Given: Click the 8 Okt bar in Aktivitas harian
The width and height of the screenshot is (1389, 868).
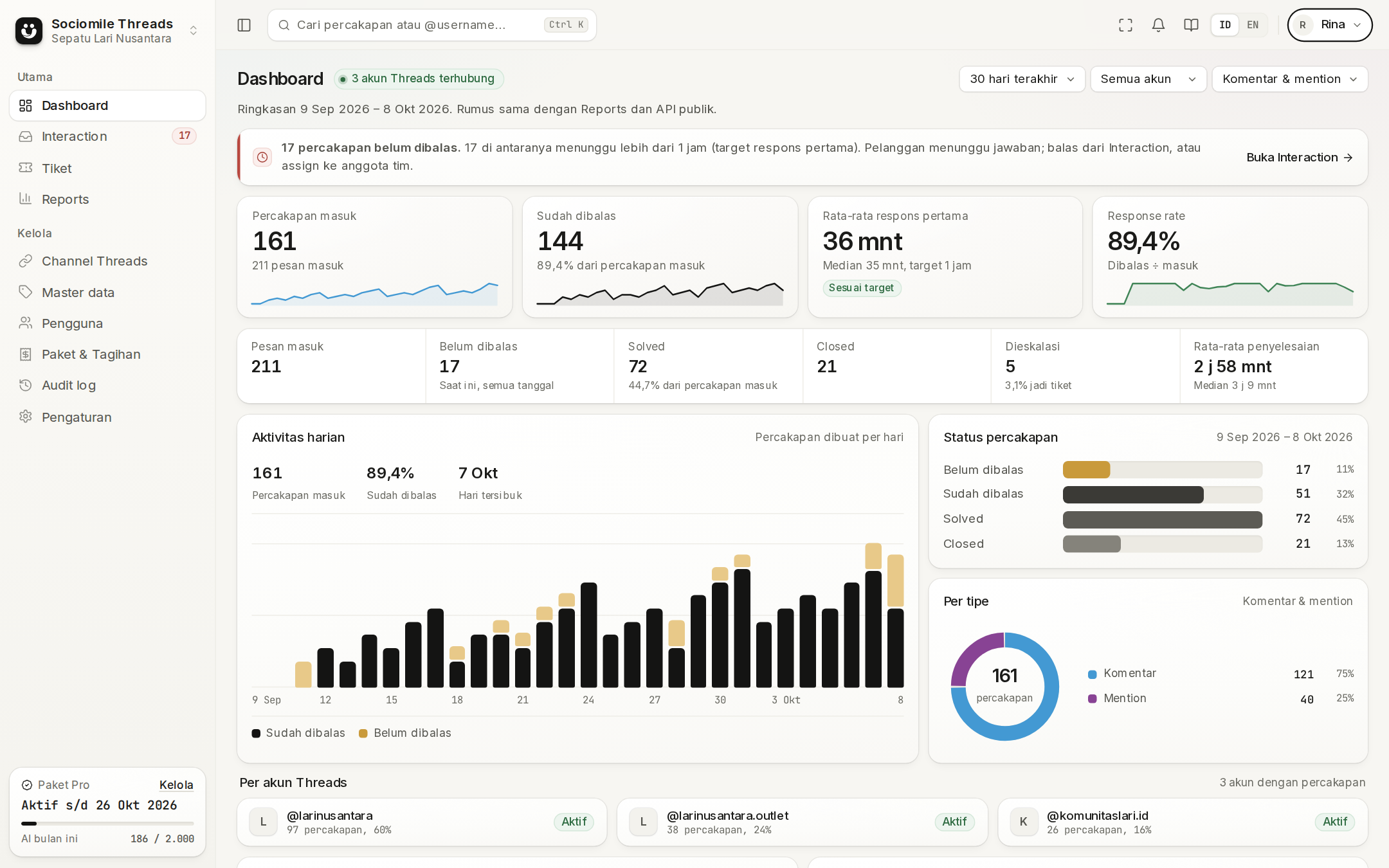Looking at the screenshot, I should [x=895, y=621].
